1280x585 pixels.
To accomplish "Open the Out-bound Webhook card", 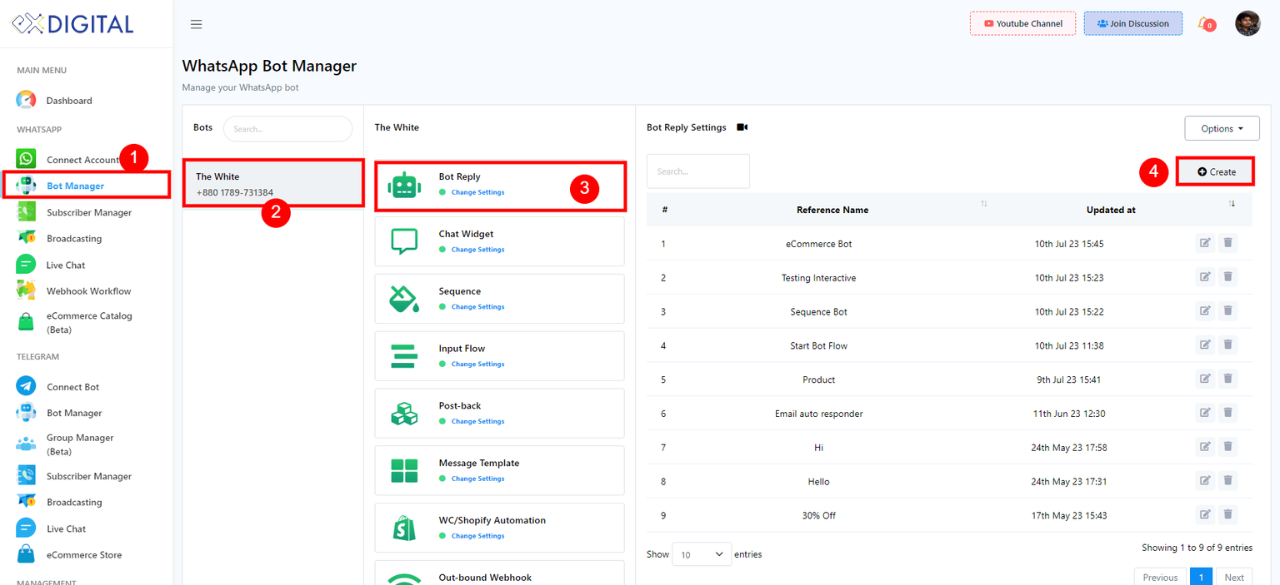I will pos(499,573).
